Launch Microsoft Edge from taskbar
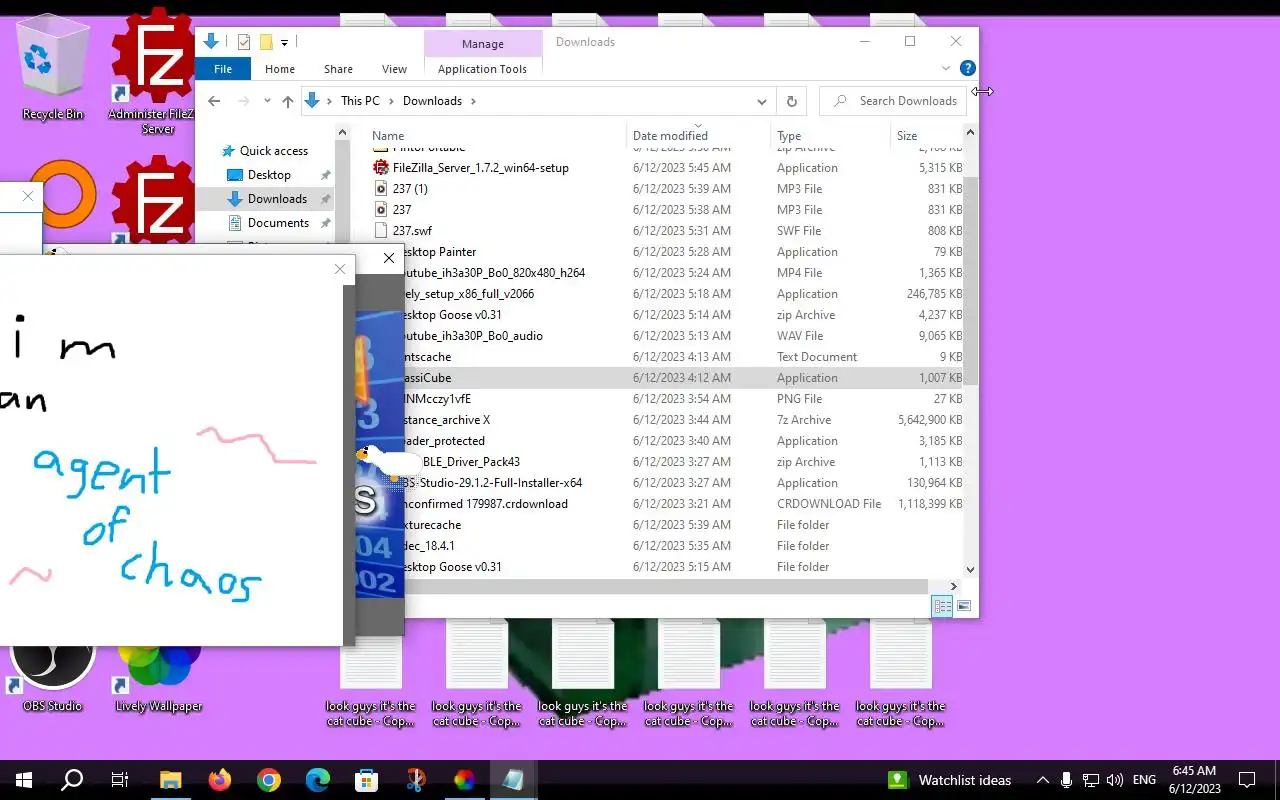The image size is (1280, 800). point(317,780)
